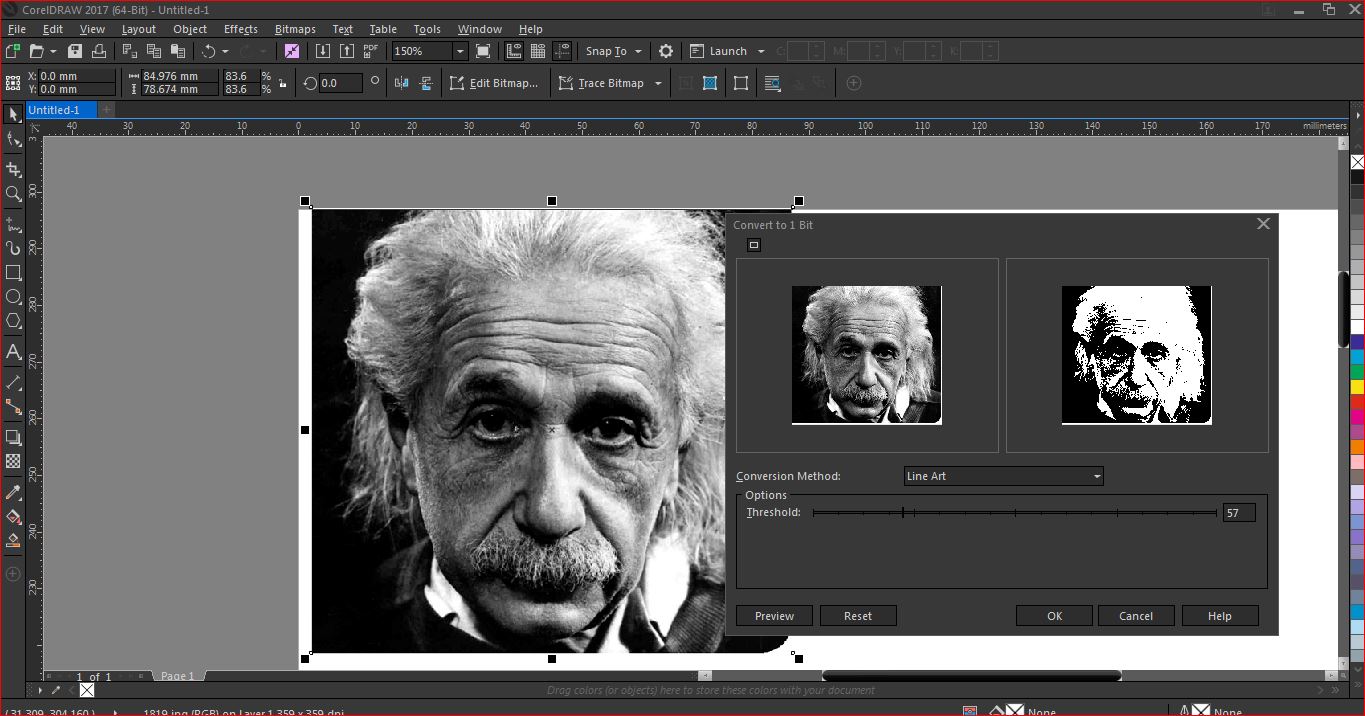This screenshot has height=716, width=1365.
Task: Select the Ellipse tool
Action: click(13, 297)
